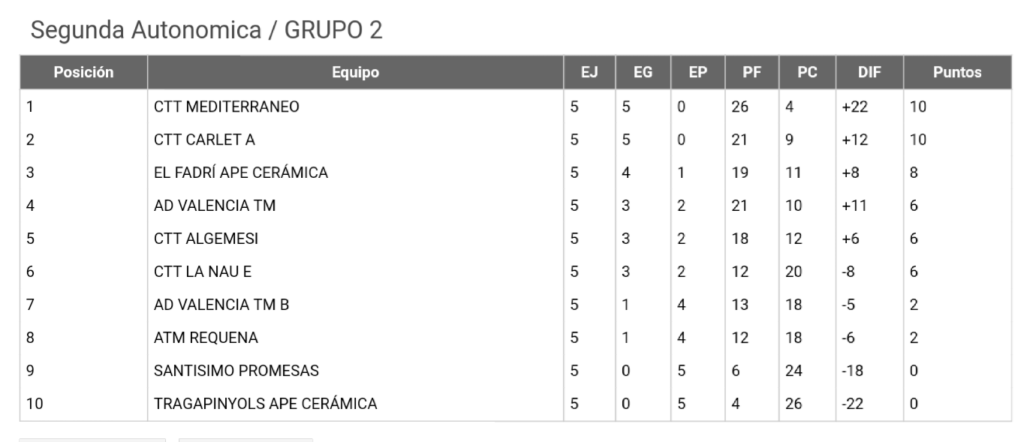The image size is (1024, 442).
Task: Open ATM REQUENA team row
Action: click(x=515, y=338)
